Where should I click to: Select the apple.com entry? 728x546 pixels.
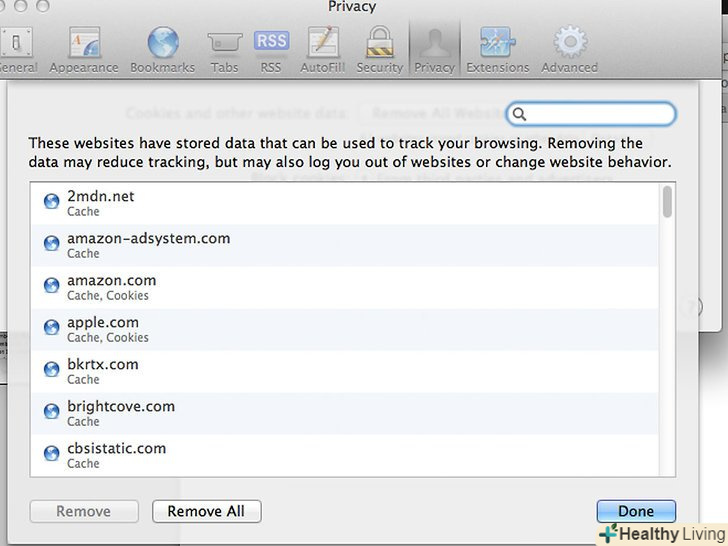pos(344,330)
